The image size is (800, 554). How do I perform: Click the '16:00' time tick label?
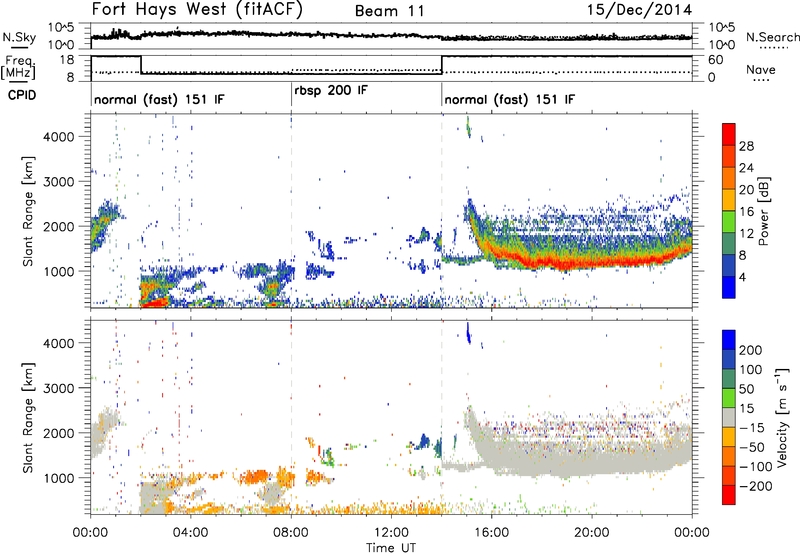pyautogui.click(x=492, y=533)
